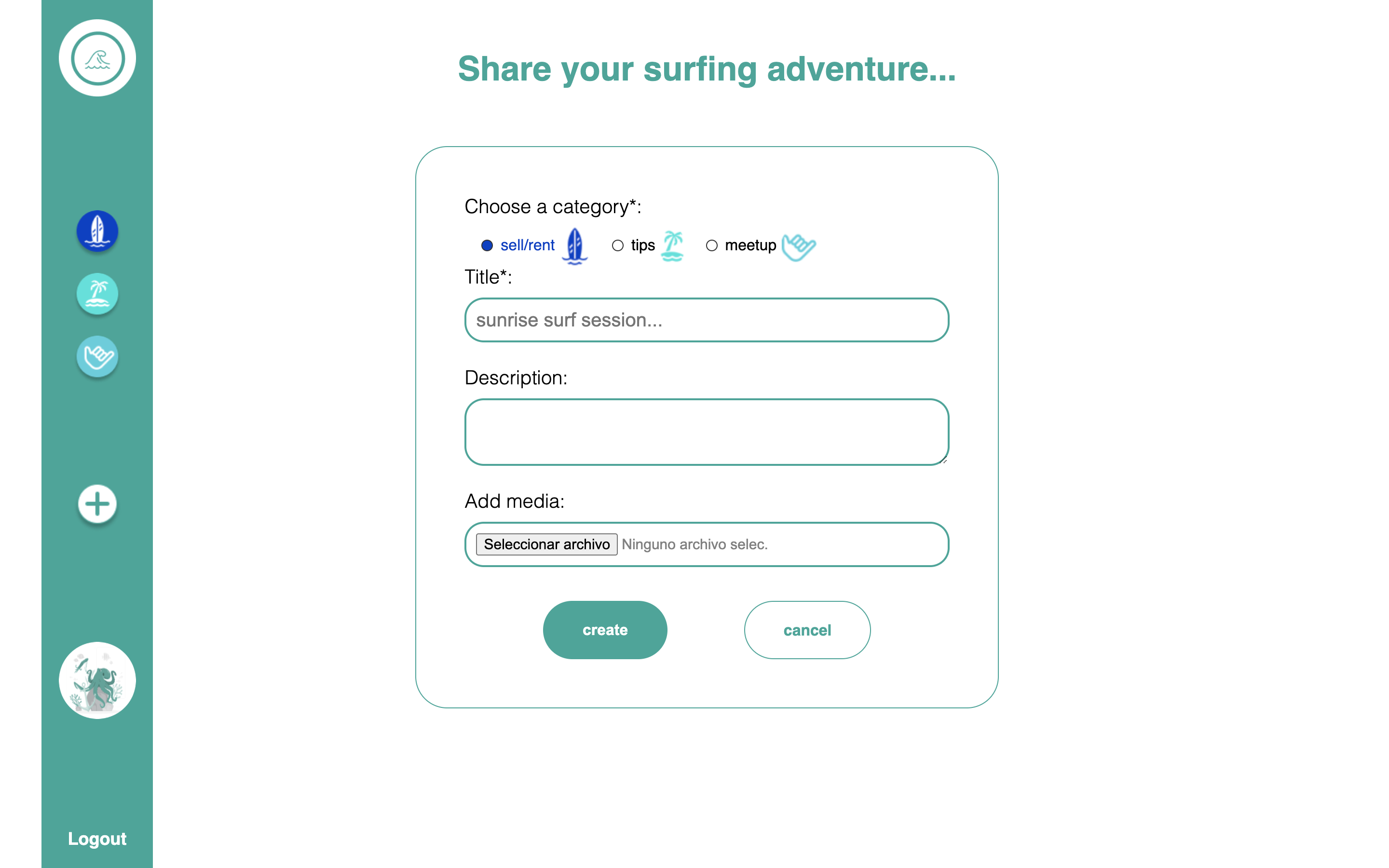1389x868 pixels.
Task: Click the cancel button
Action: coord(807,630)
